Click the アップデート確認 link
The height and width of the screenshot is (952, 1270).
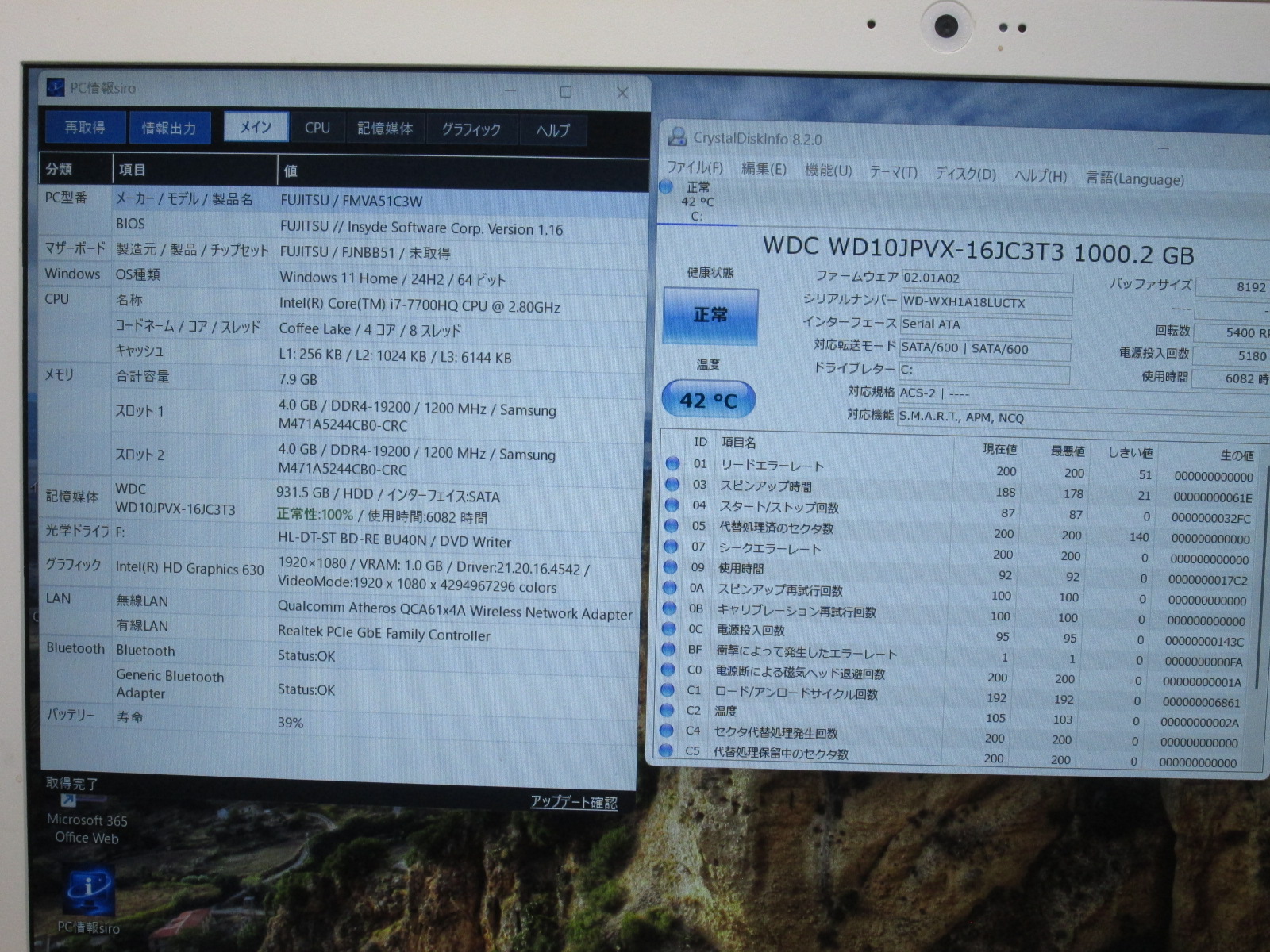tap(574, 802)
